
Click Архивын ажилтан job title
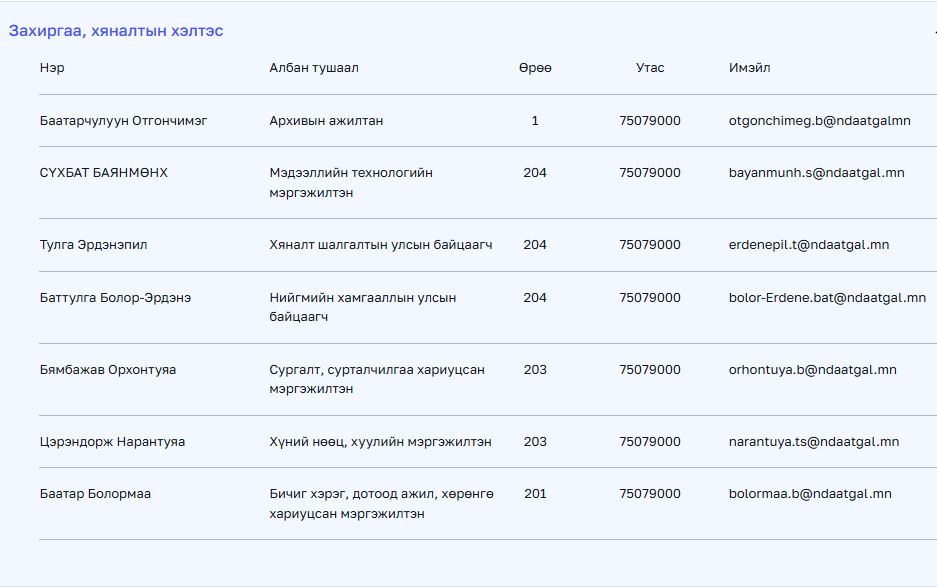[326, 121]
